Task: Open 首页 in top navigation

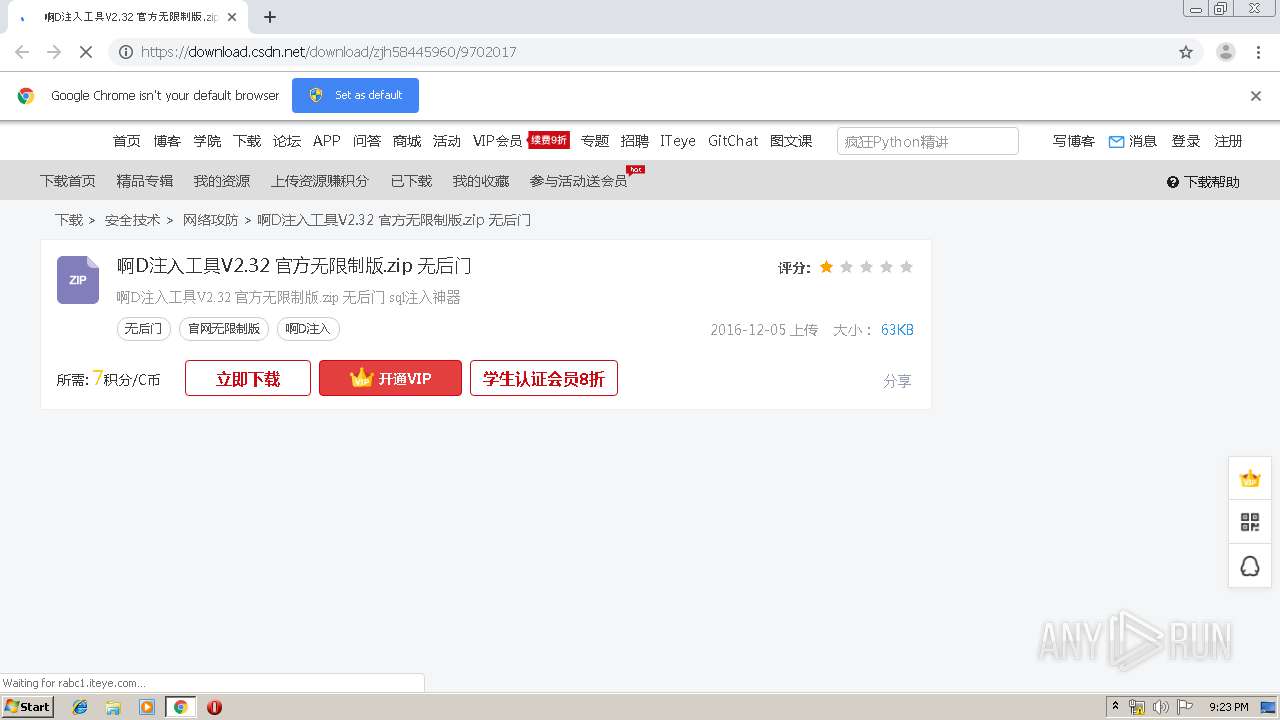Action: (127, 141)
